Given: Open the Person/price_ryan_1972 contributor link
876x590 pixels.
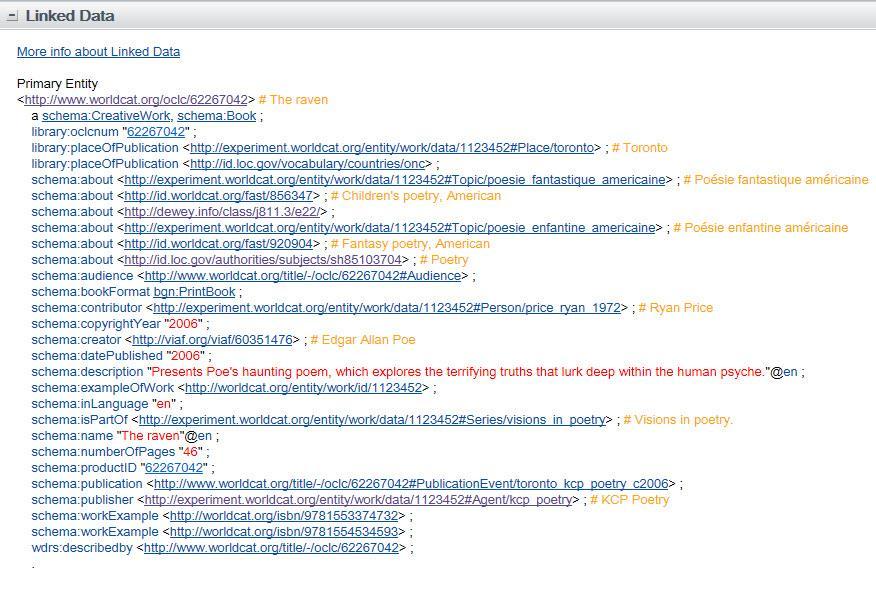Looking at the screenshot, I should (387, 308).
